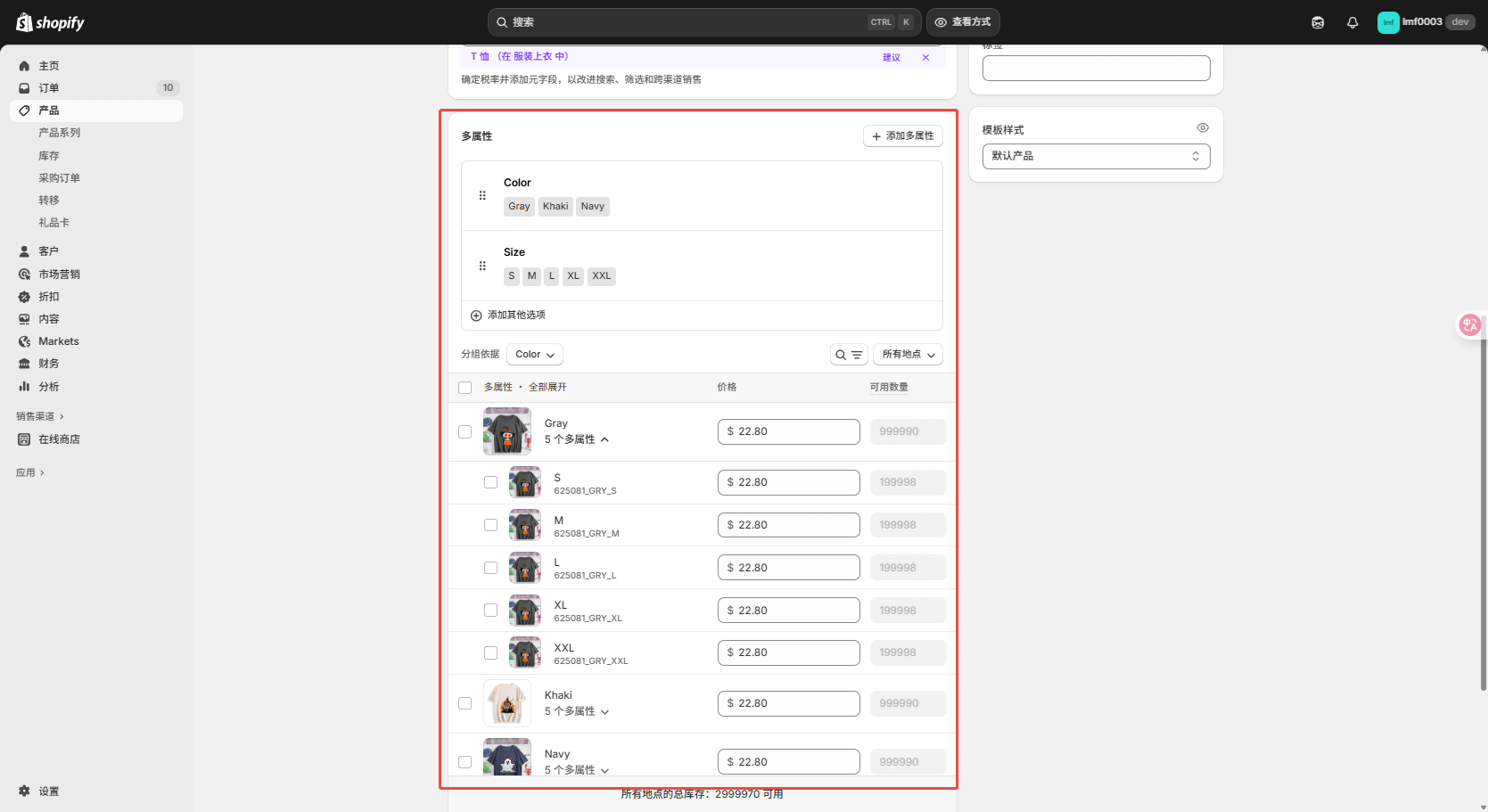
Task: Expand the Khaki 5 个多属性 group
Action: 577,711
